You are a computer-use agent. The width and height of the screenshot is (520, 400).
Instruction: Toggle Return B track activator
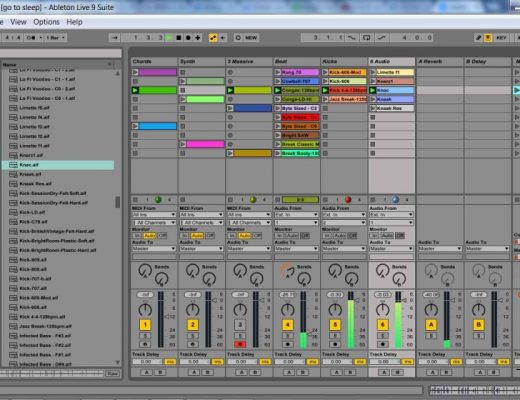point(478,325)
